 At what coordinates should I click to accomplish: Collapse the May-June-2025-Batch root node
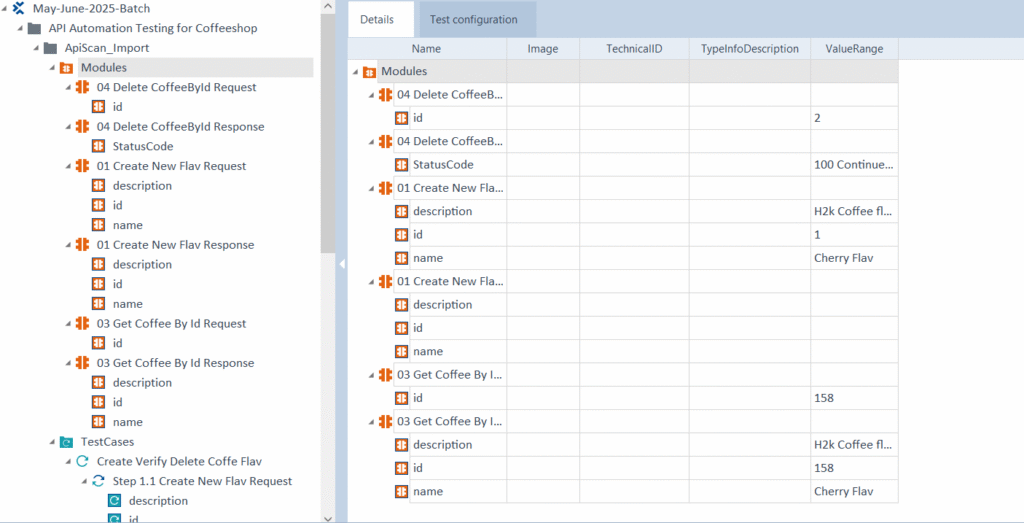click(5, 10)
